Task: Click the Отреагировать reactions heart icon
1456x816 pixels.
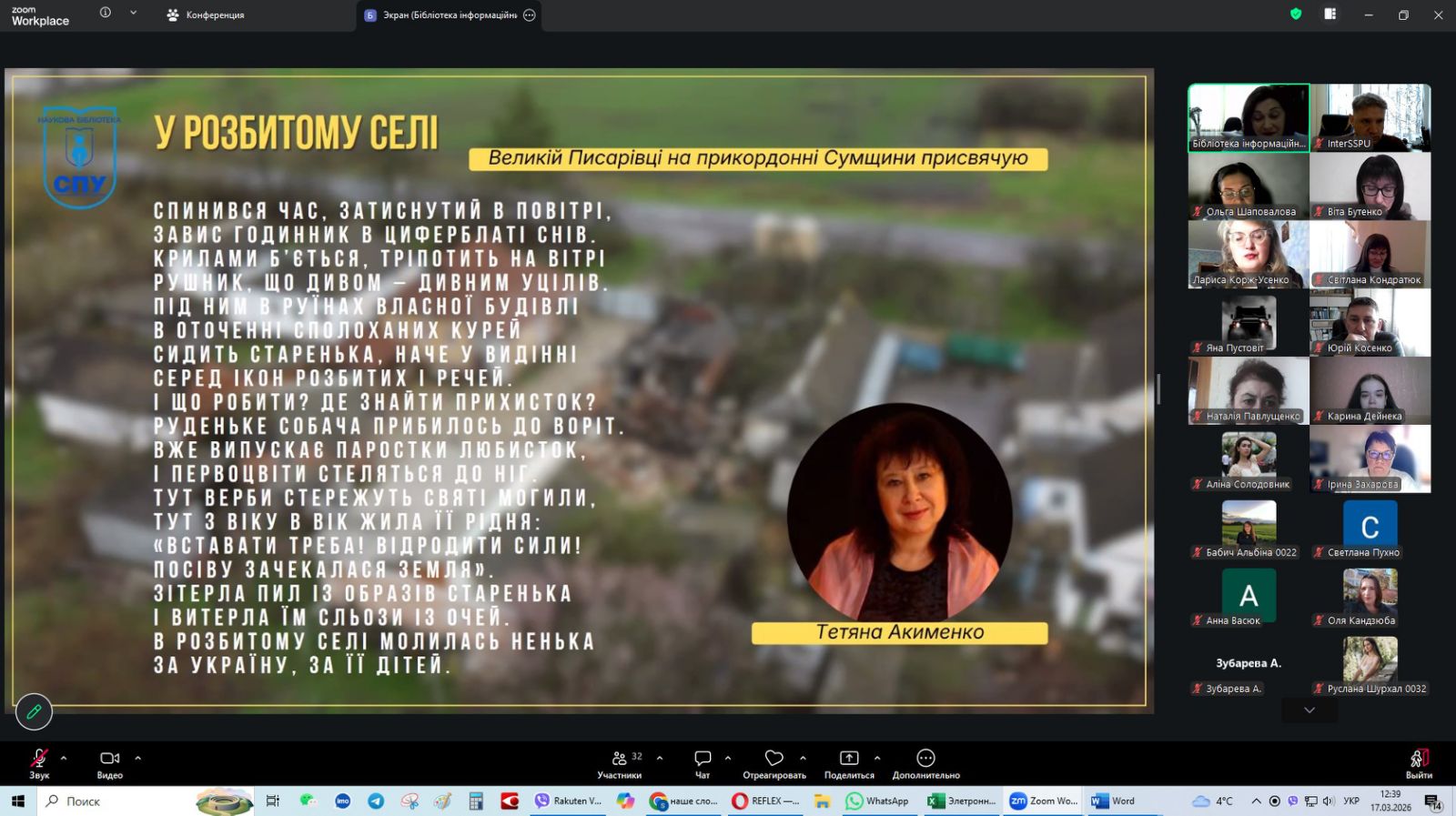Action: pos(773,762)
